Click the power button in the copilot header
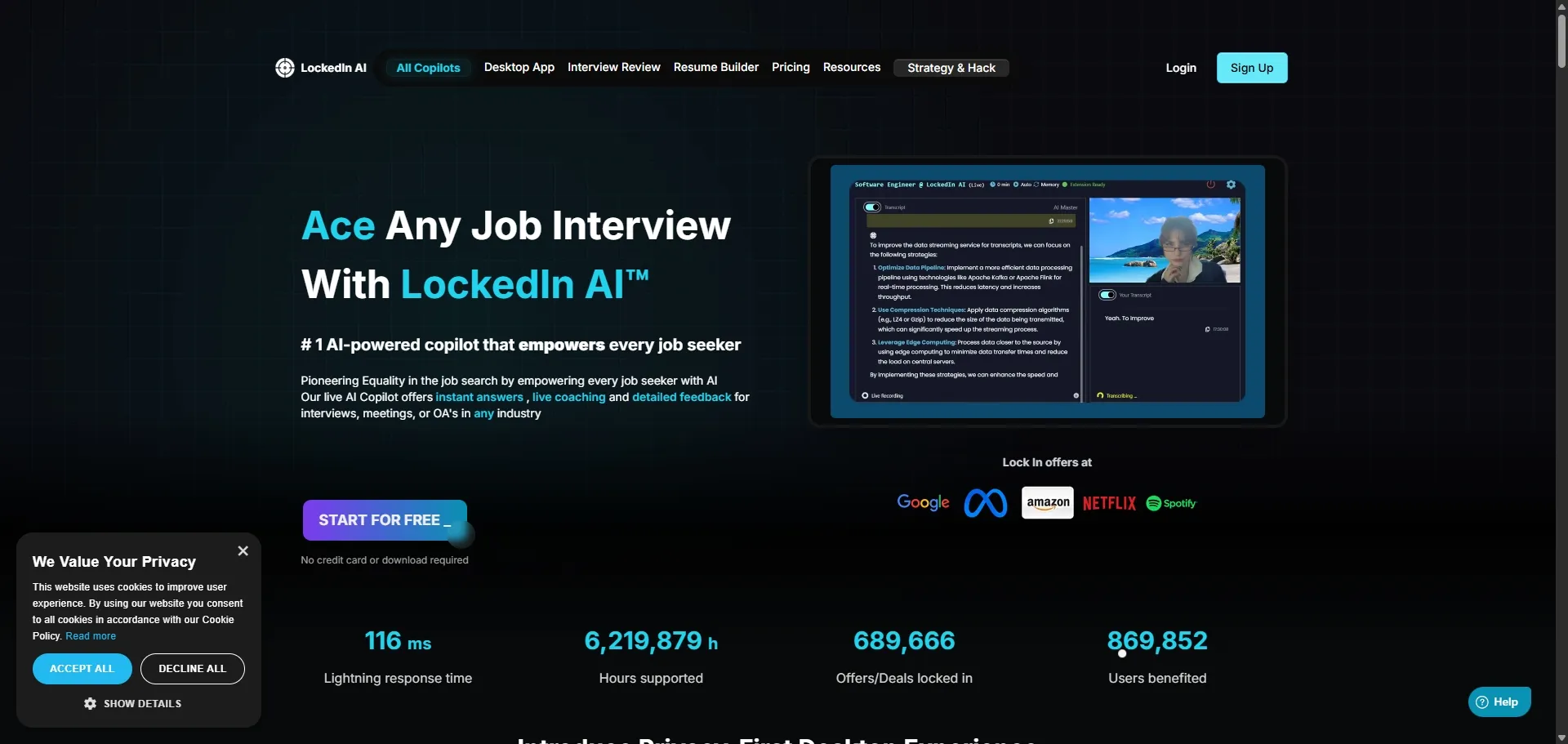The width and height of the screenshot is (1568, 744). (1212, 185)
